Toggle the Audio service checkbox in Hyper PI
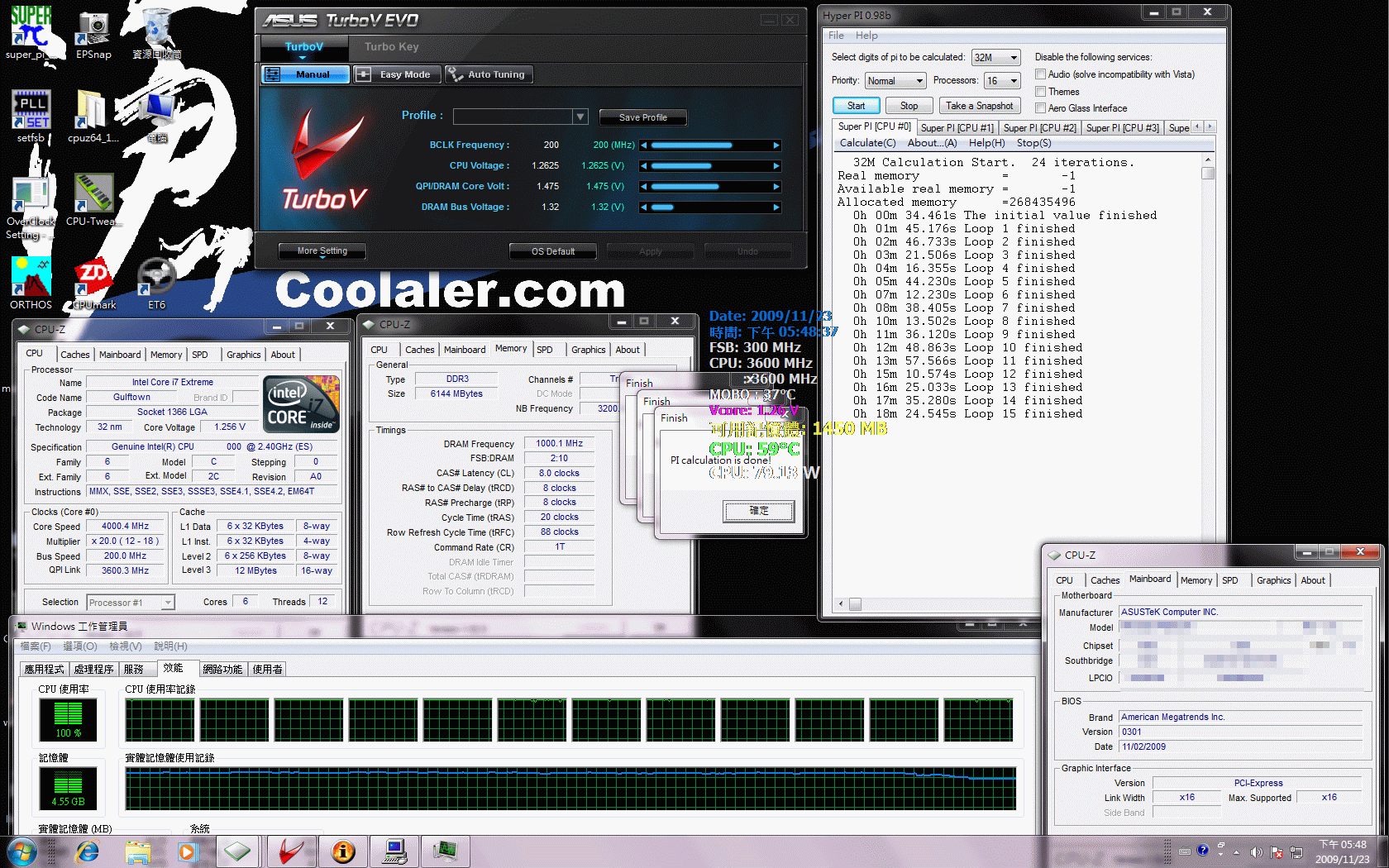 [1041, 74]
